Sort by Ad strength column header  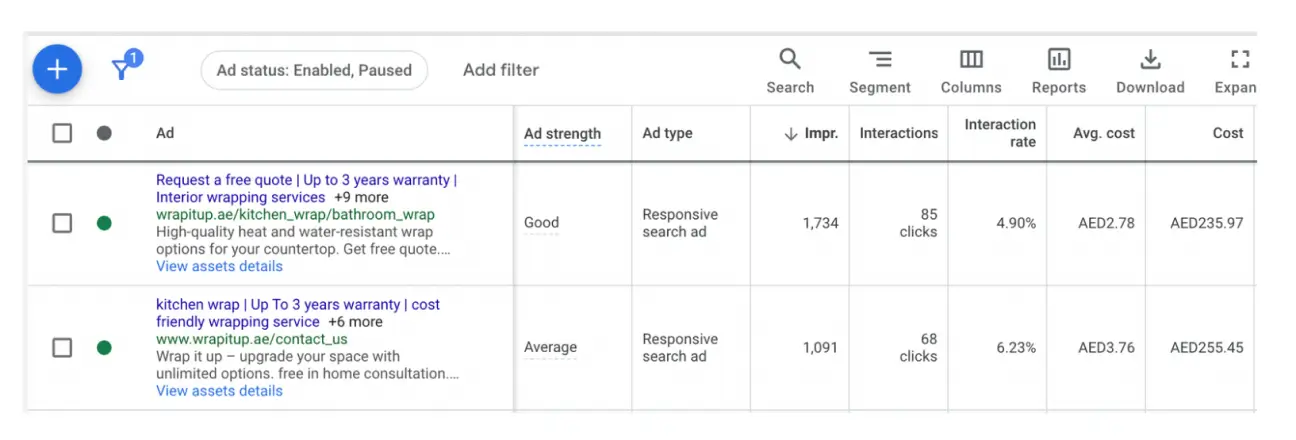(562, 134)
